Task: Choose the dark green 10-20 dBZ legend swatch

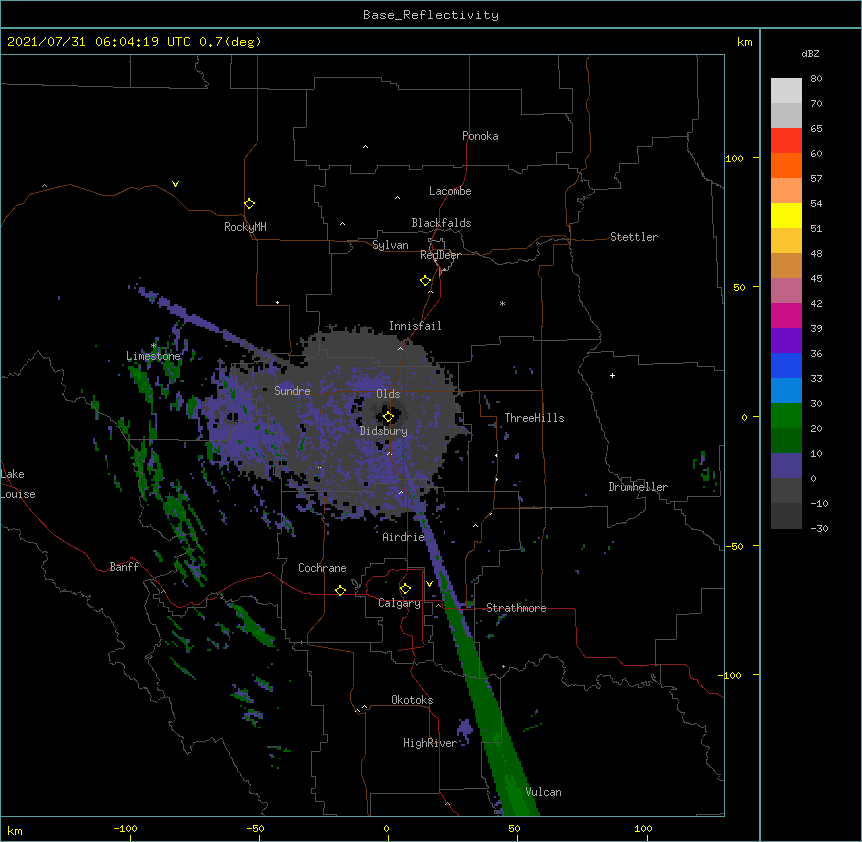Action: (x=786, y=440)
